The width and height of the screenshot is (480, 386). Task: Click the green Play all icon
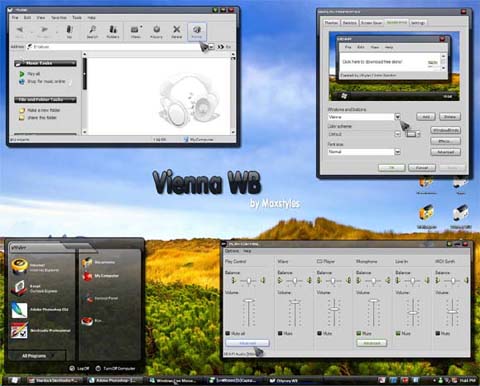(x=22, y=74)
